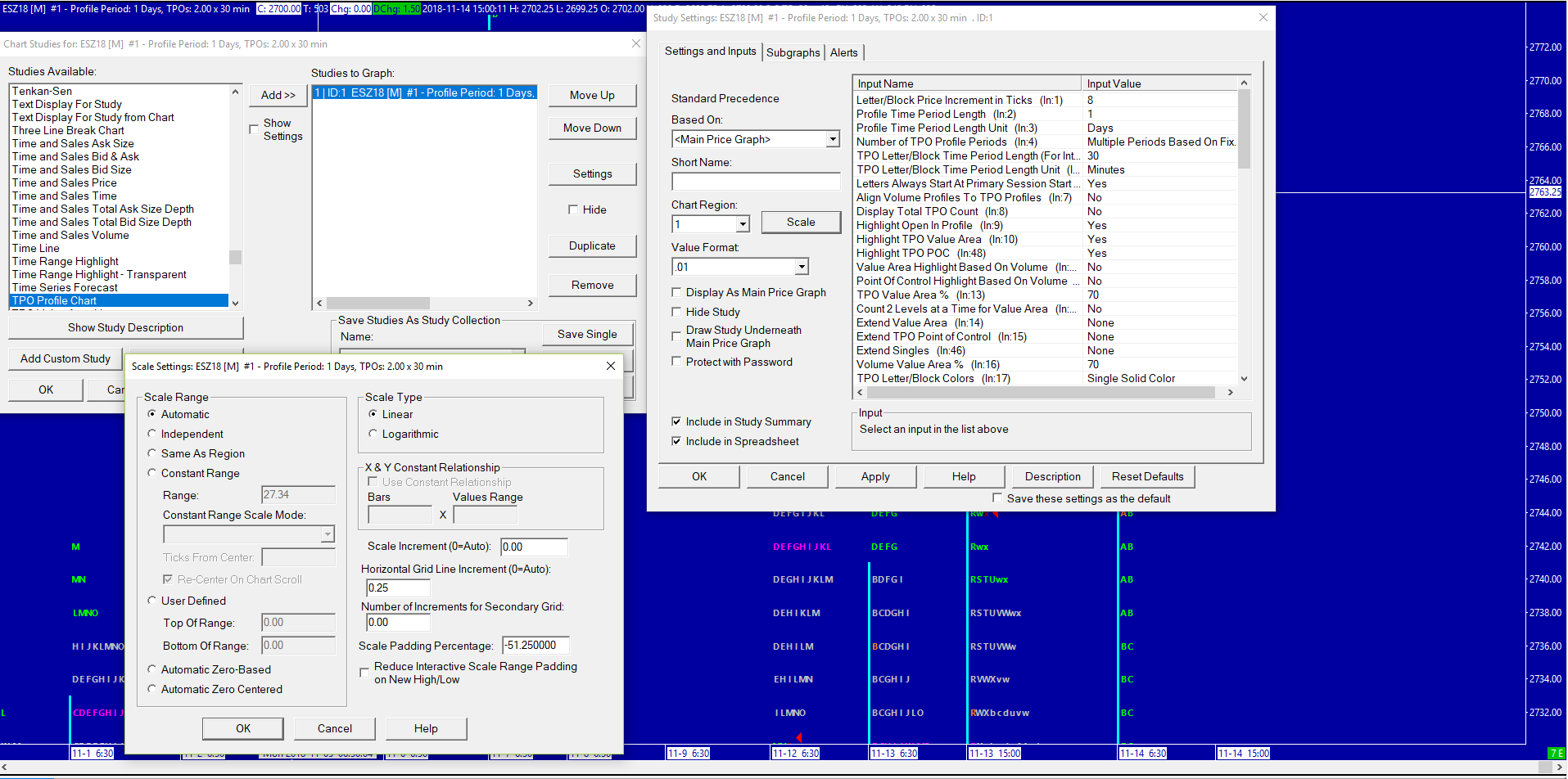Viewport: 1568px width, 779px height.
Task: Close the Scale Settings dialog
Action: [x=610, y=366]
